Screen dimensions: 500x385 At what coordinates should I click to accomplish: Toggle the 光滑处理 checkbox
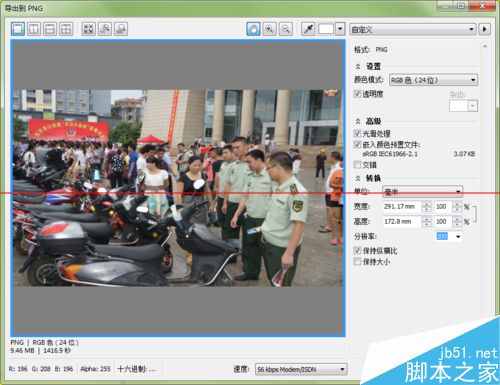point(357,133)
